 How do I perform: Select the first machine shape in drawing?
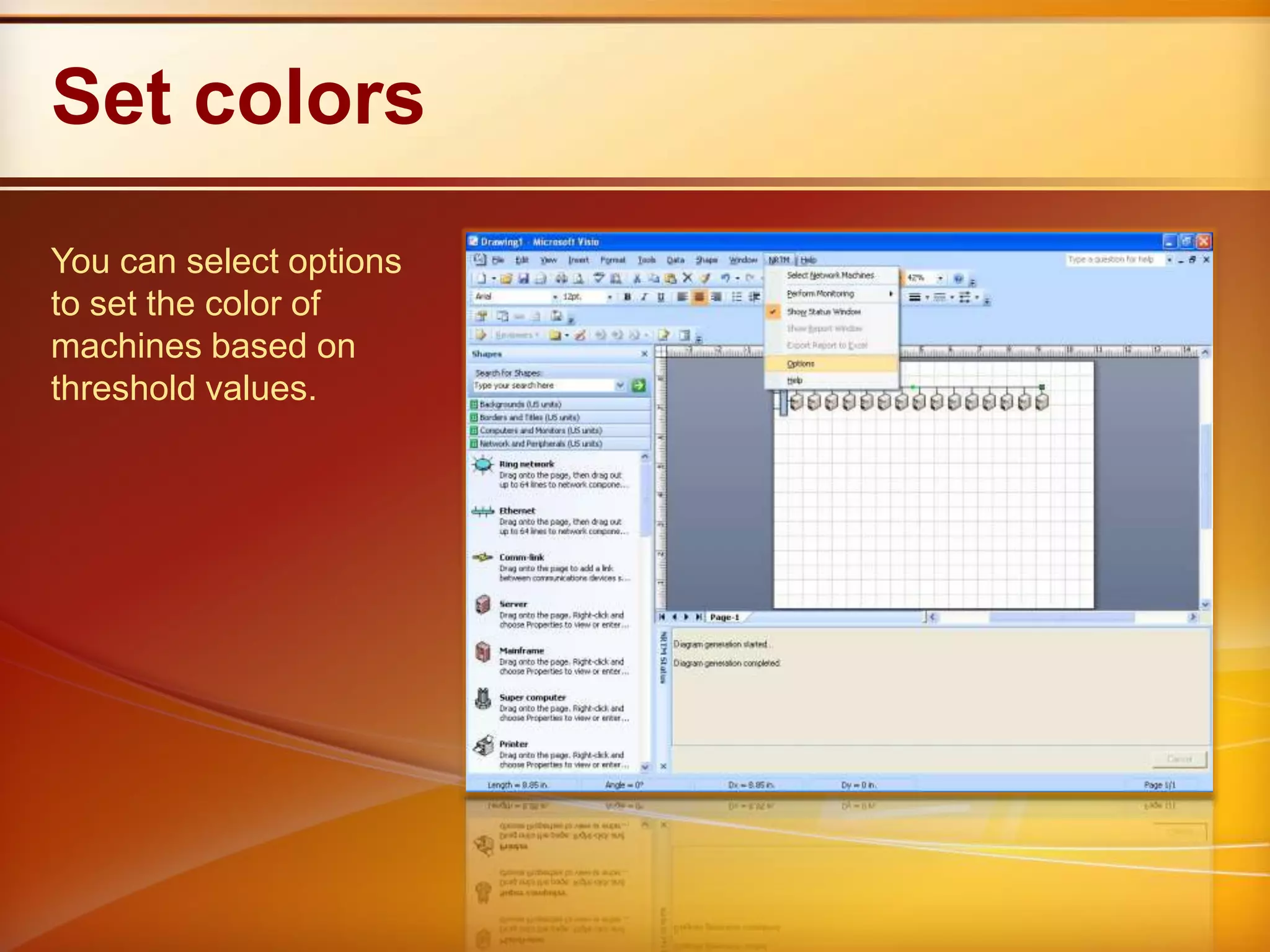coord(796,402)
